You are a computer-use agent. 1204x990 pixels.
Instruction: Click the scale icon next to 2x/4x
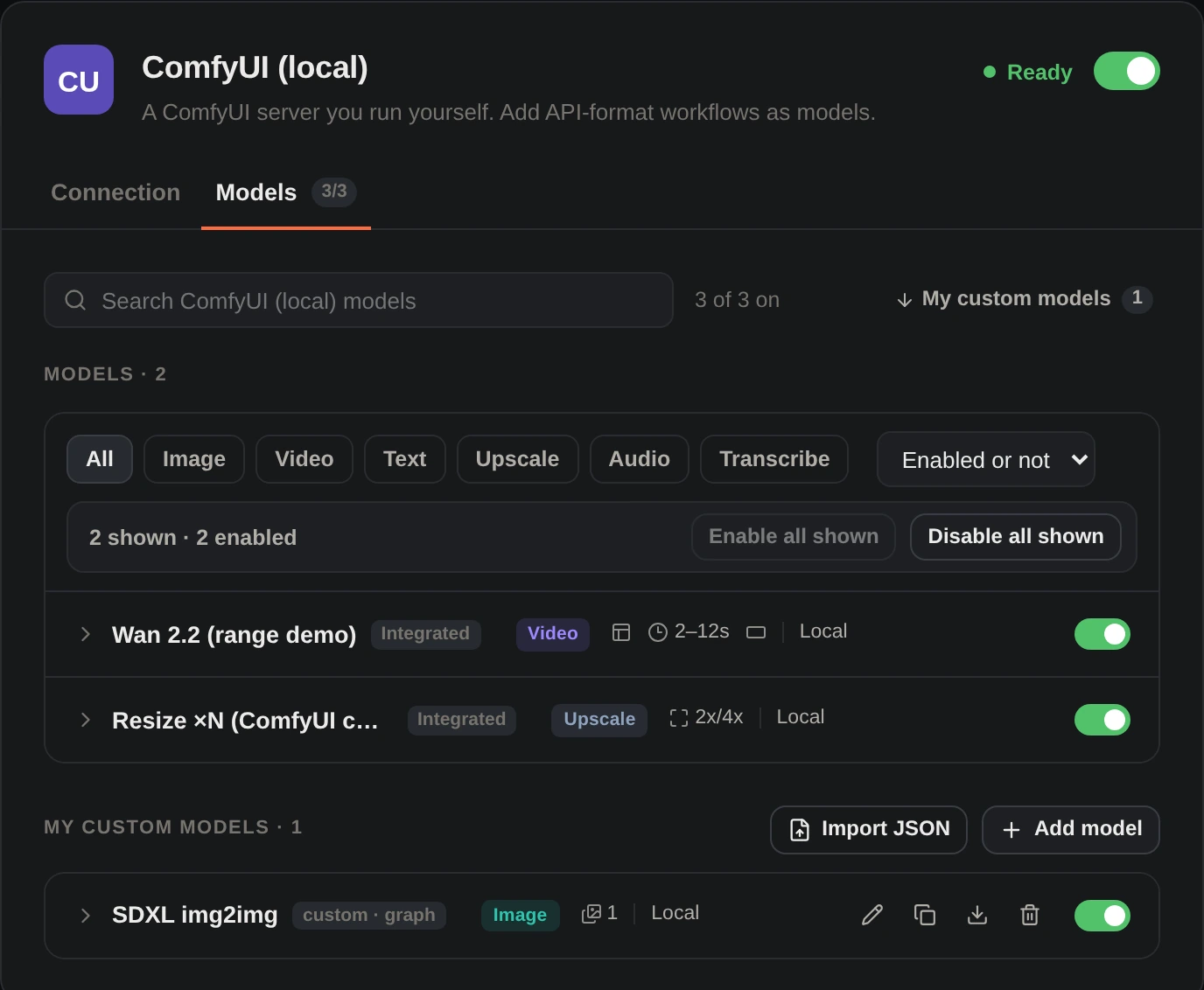(679, 718)
